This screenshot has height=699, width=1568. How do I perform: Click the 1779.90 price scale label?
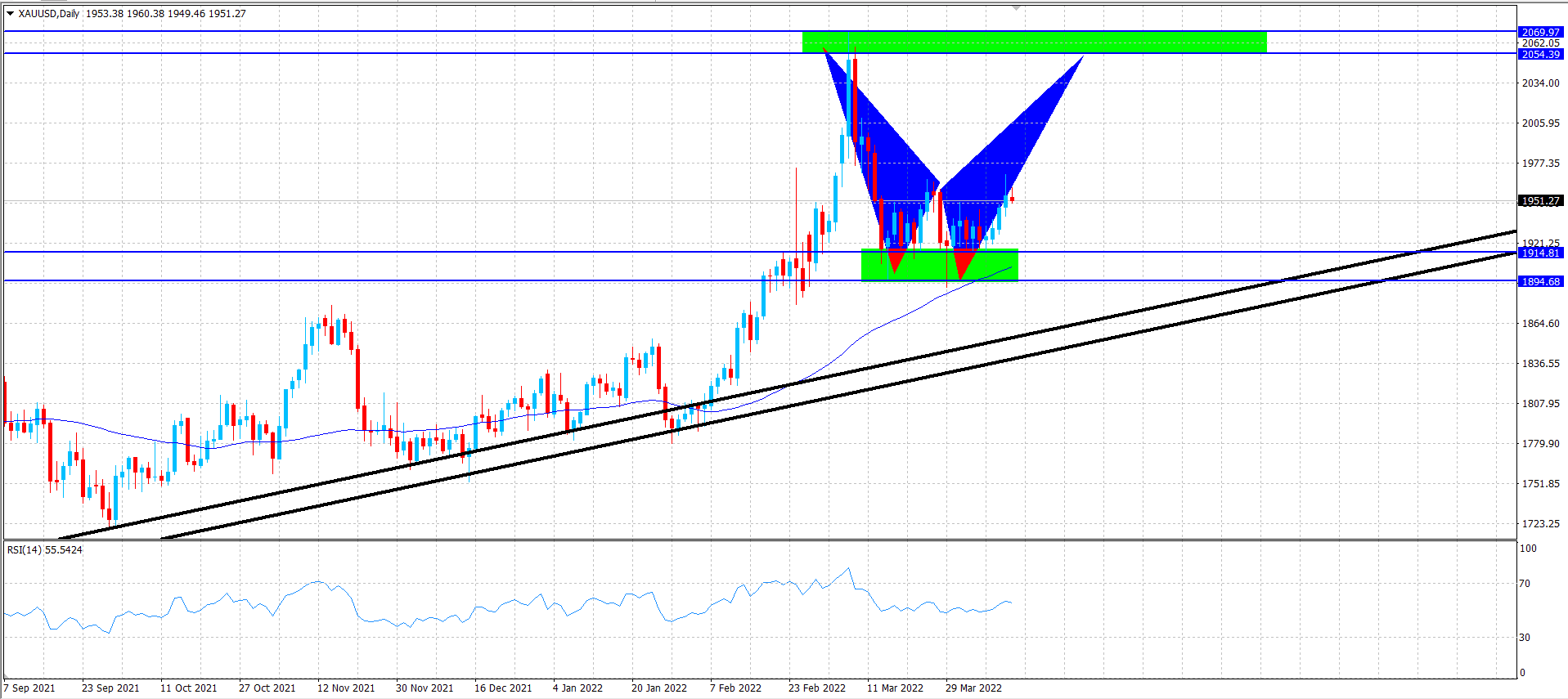click(1540, 443)
